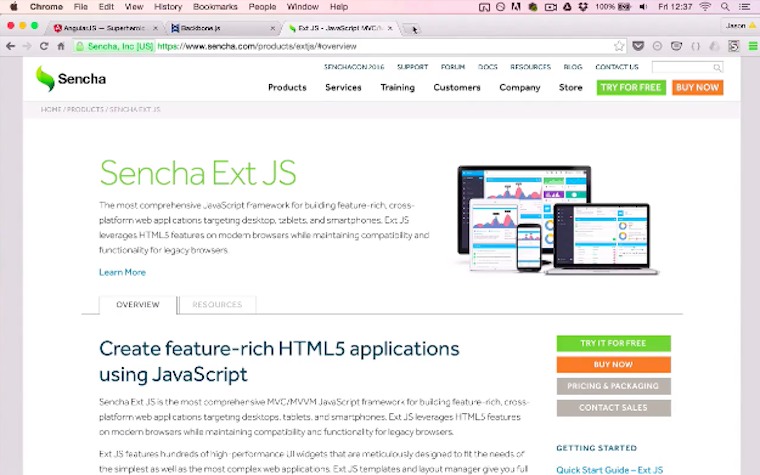
Task: Open the People menu
Action: pos(262,7)
